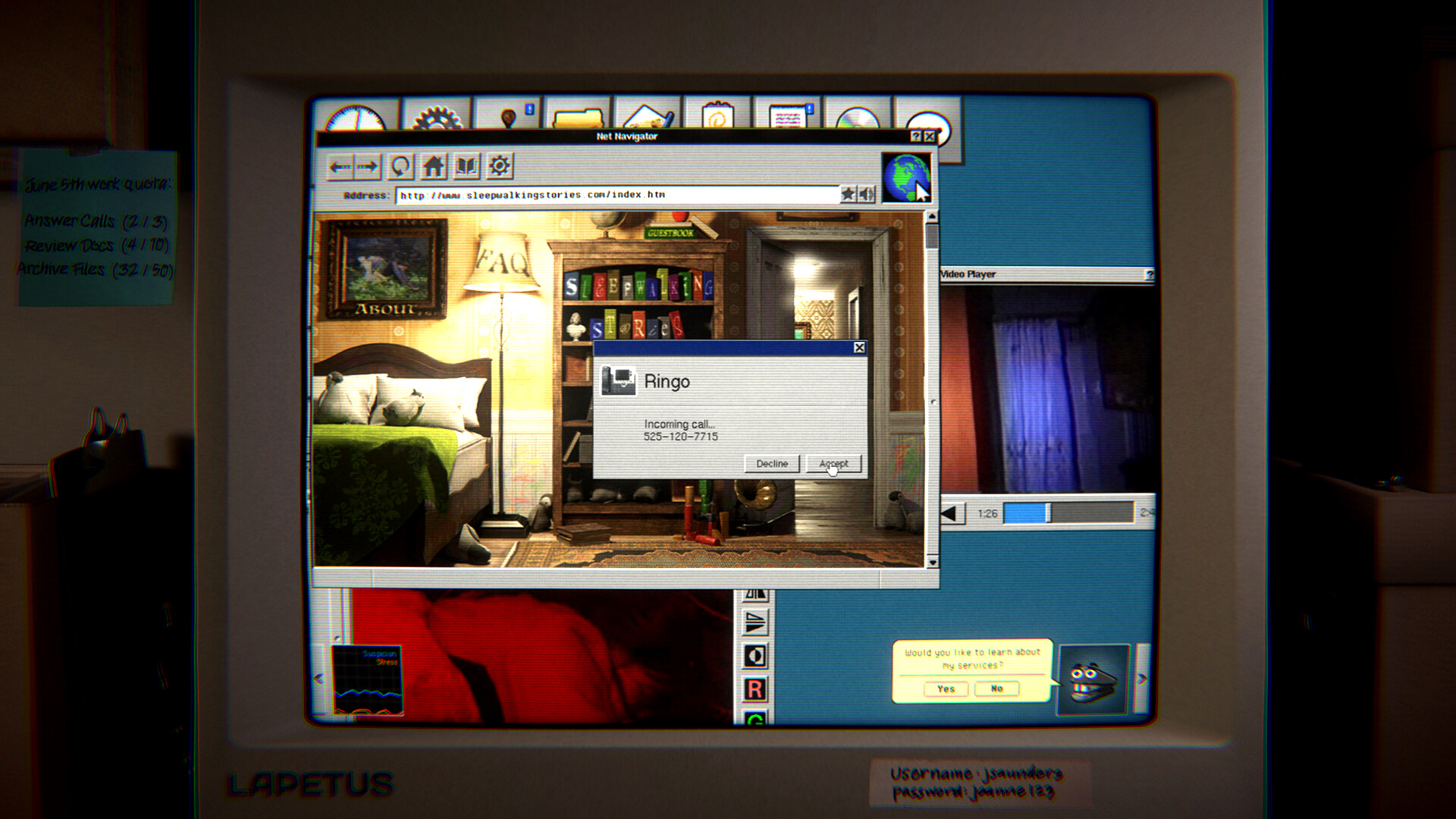Open the GUESTBOOK link on the webpage

coord(671,233)
